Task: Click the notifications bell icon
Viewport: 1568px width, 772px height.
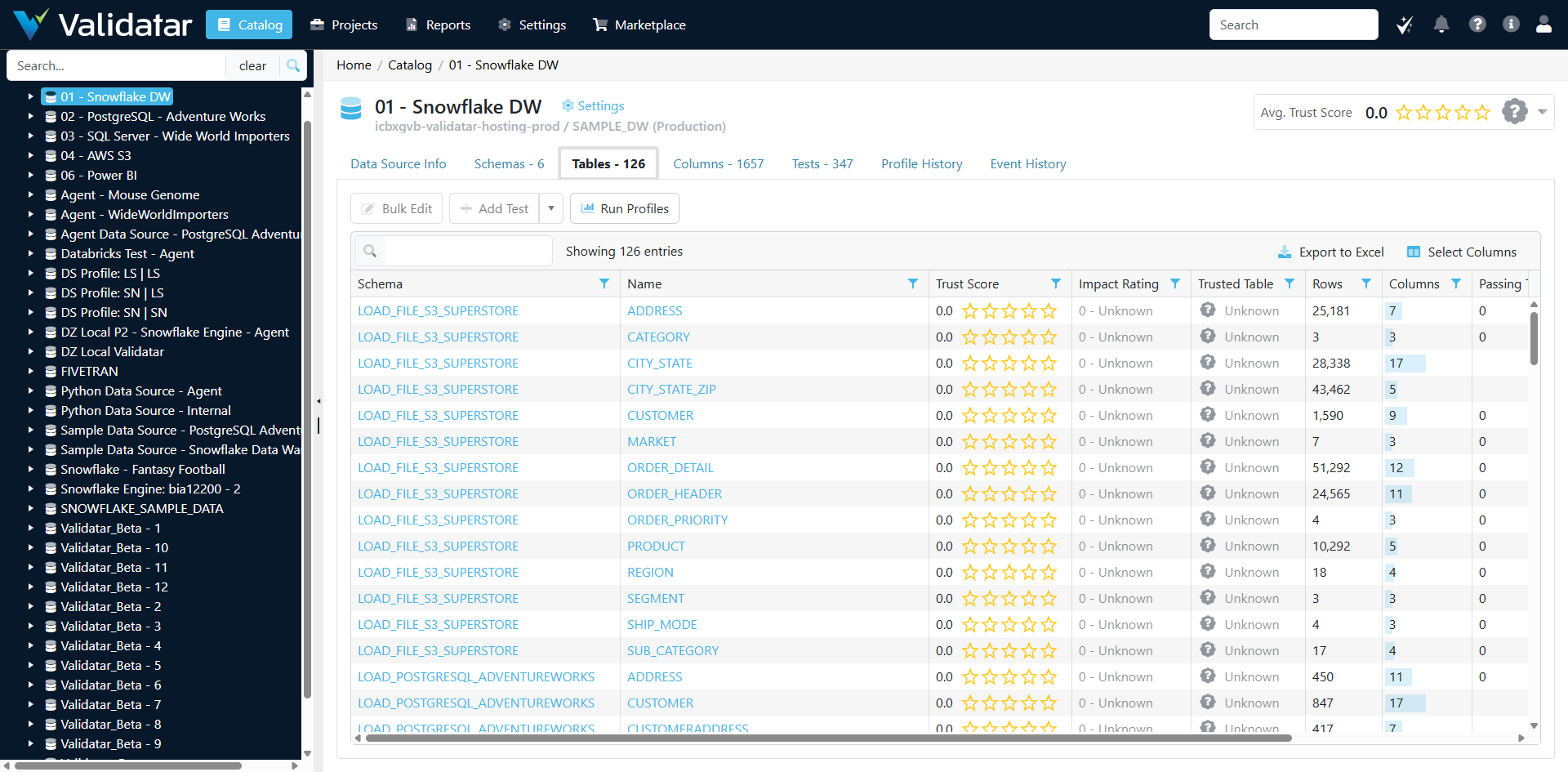Action: (x=1441, y=25)
